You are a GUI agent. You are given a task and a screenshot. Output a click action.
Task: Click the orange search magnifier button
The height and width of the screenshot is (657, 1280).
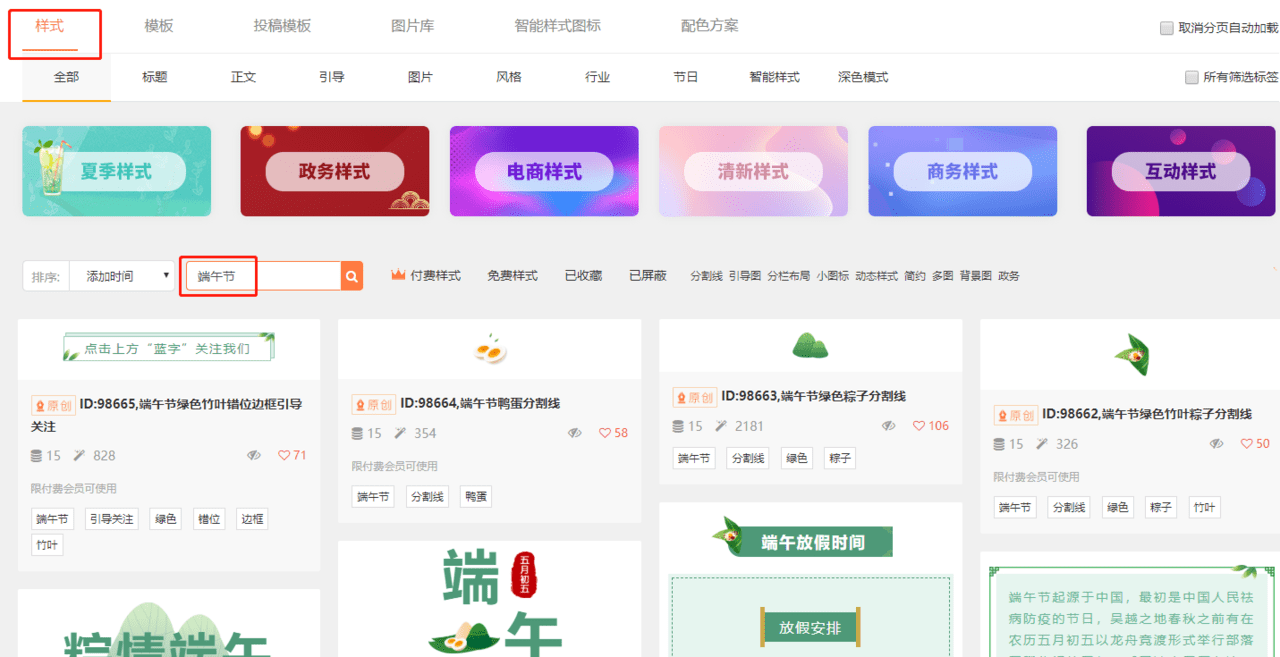pos(352,276)
